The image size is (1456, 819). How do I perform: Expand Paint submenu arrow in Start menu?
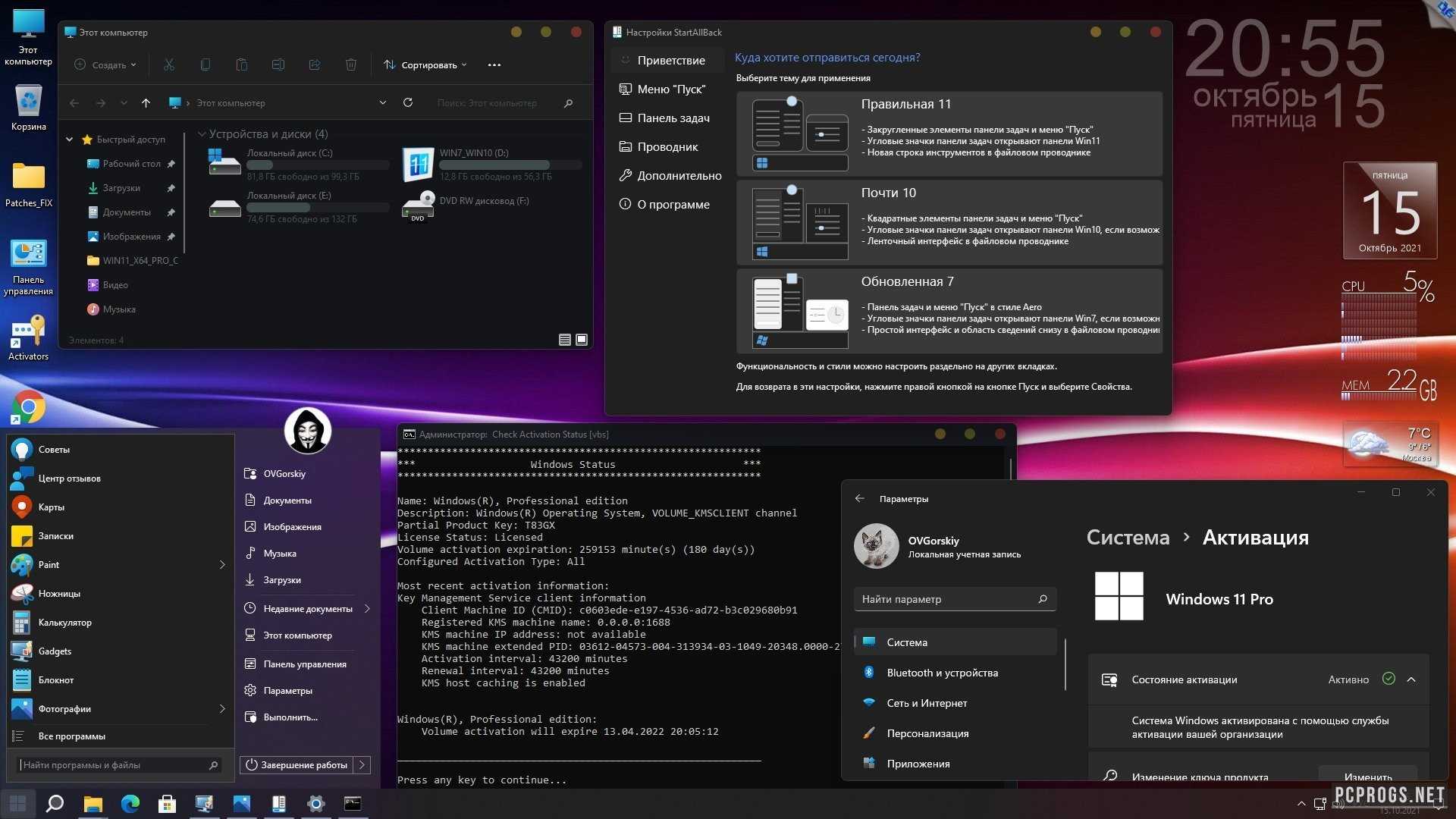pos(222,564)
